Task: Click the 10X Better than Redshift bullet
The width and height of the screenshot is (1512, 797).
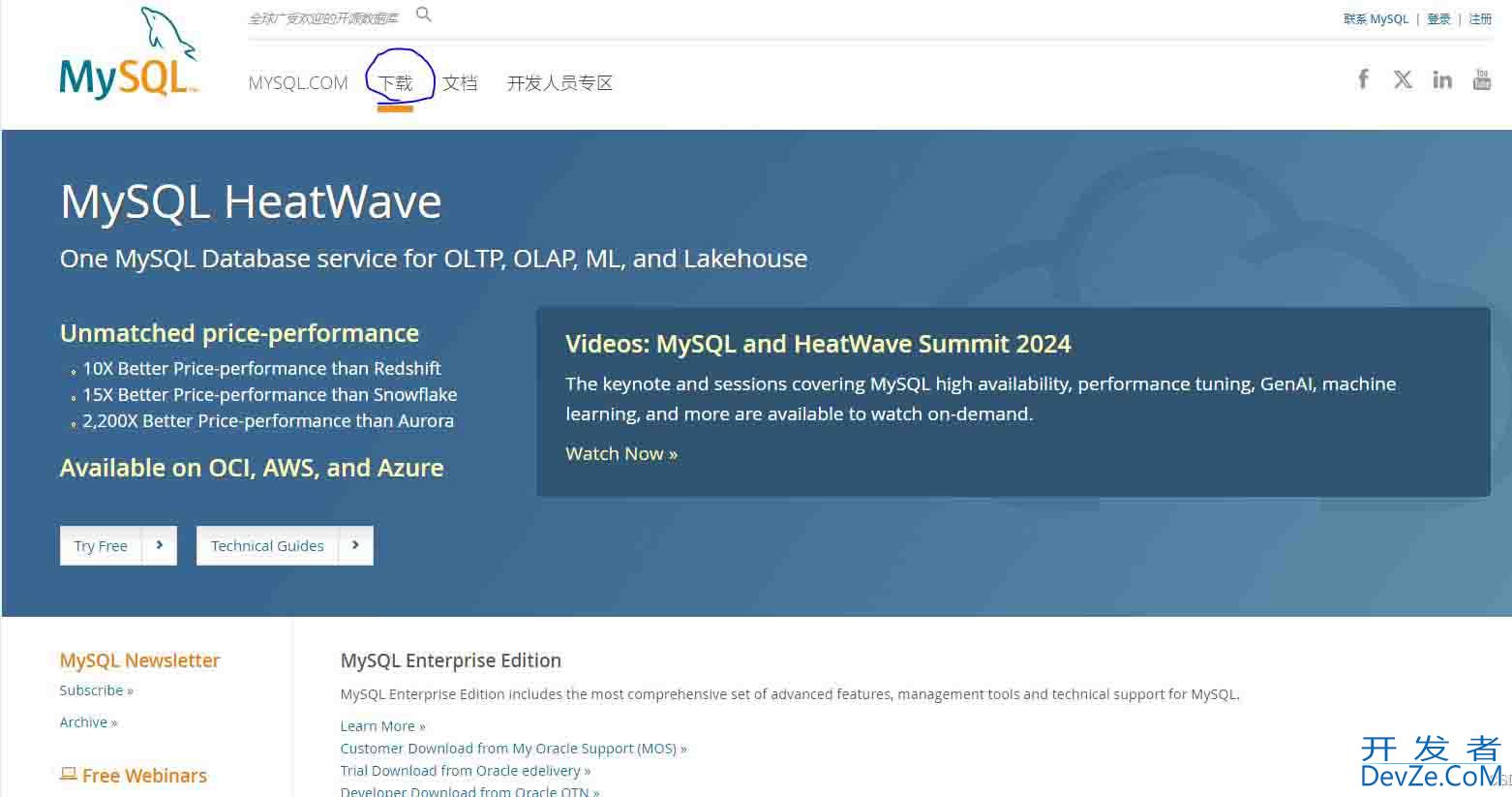Action: pyautogui.click(x=261, y=369)
